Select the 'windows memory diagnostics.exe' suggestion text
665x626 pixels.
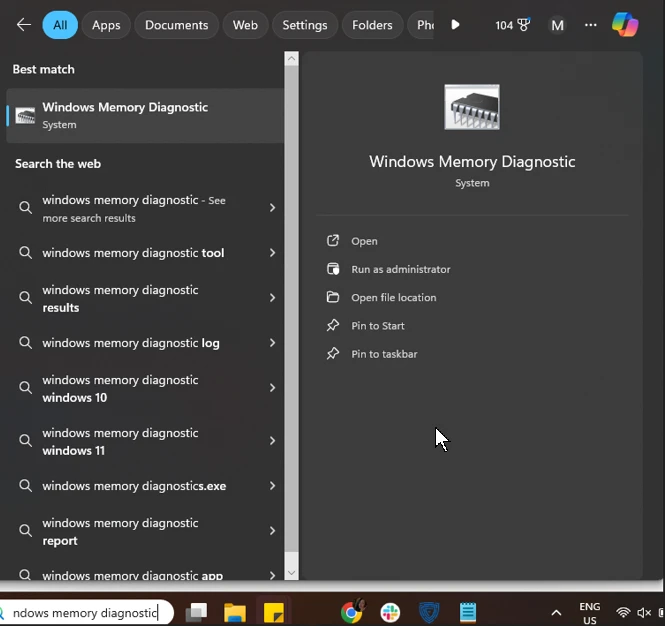pos(134,486)
